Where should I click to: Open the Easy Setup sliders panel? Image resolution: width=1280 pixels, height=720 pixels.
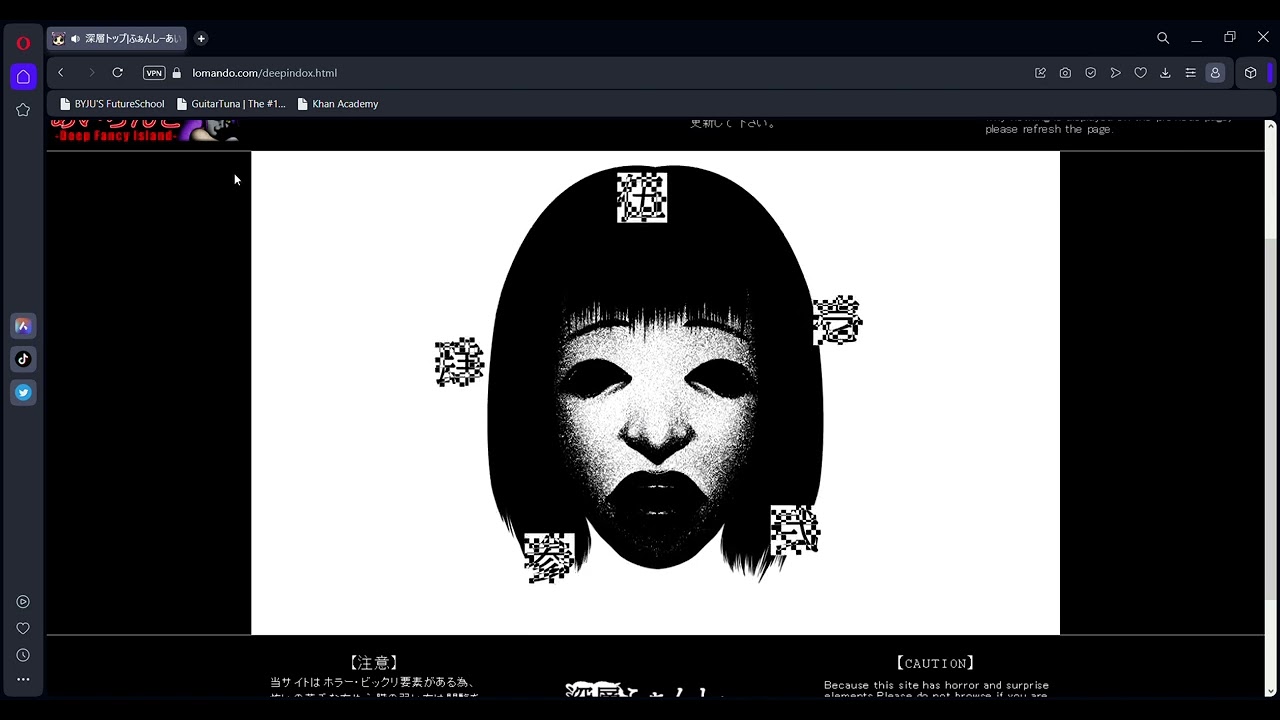coord(1190,73)
